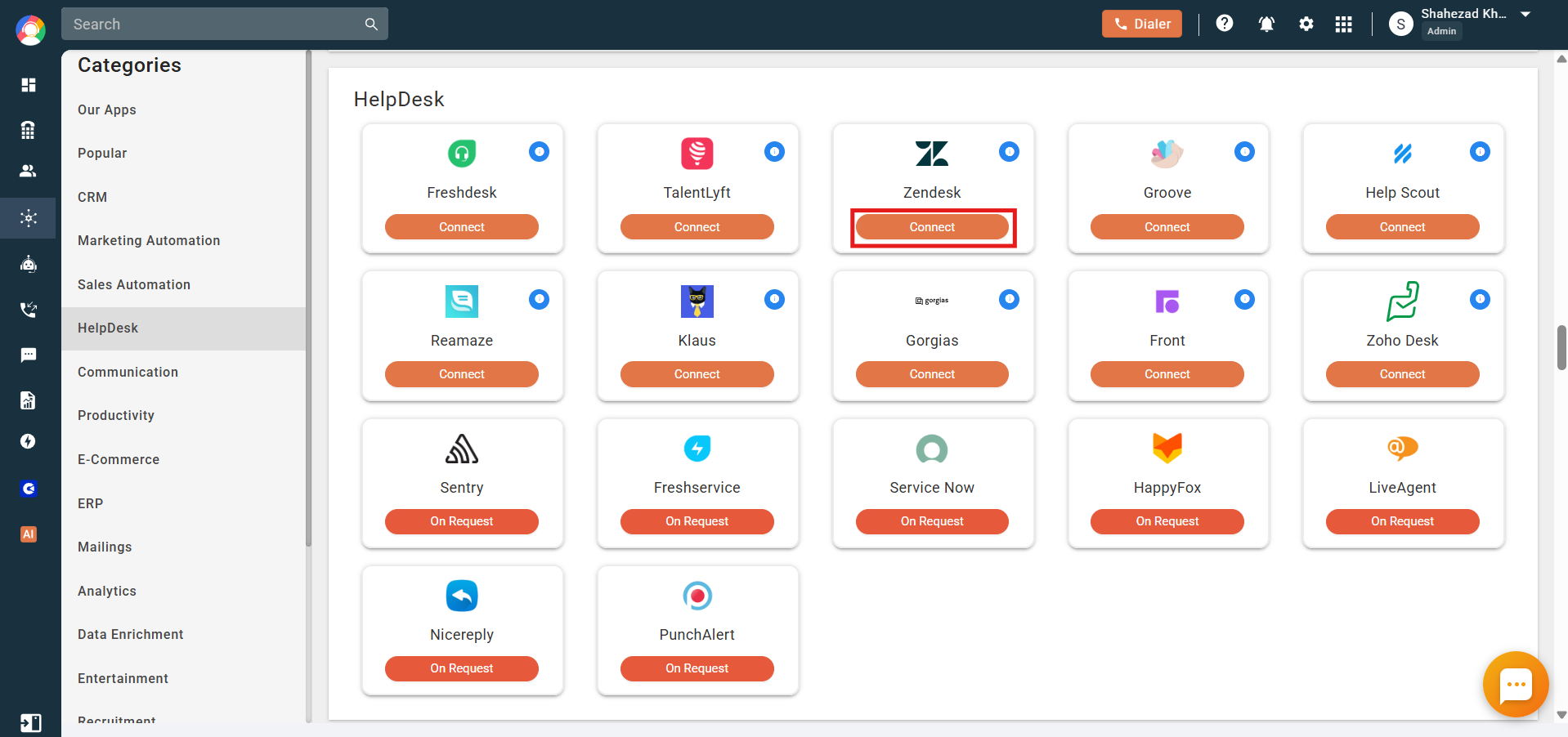
Task: Select the HelpDesk category
Action: [x=183, y=328]
